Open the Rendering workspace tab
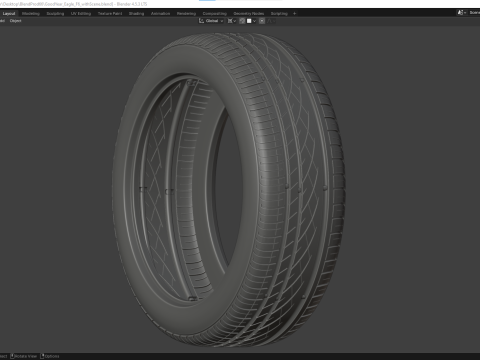480x360 pixels. 186,14
